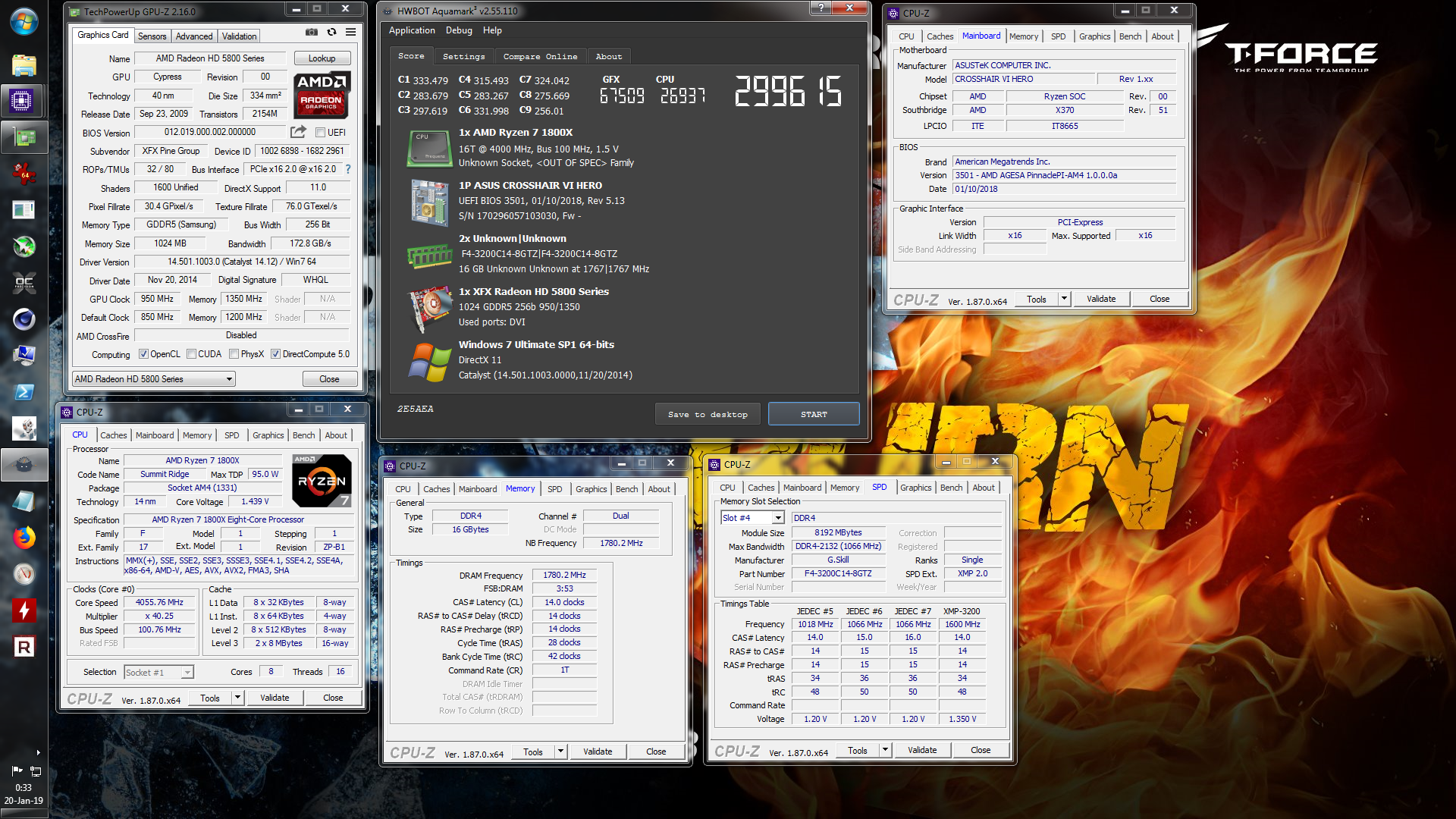Open PowerShell from the taskbar
Screen dimensions: 1456x819
coord(24,392)
